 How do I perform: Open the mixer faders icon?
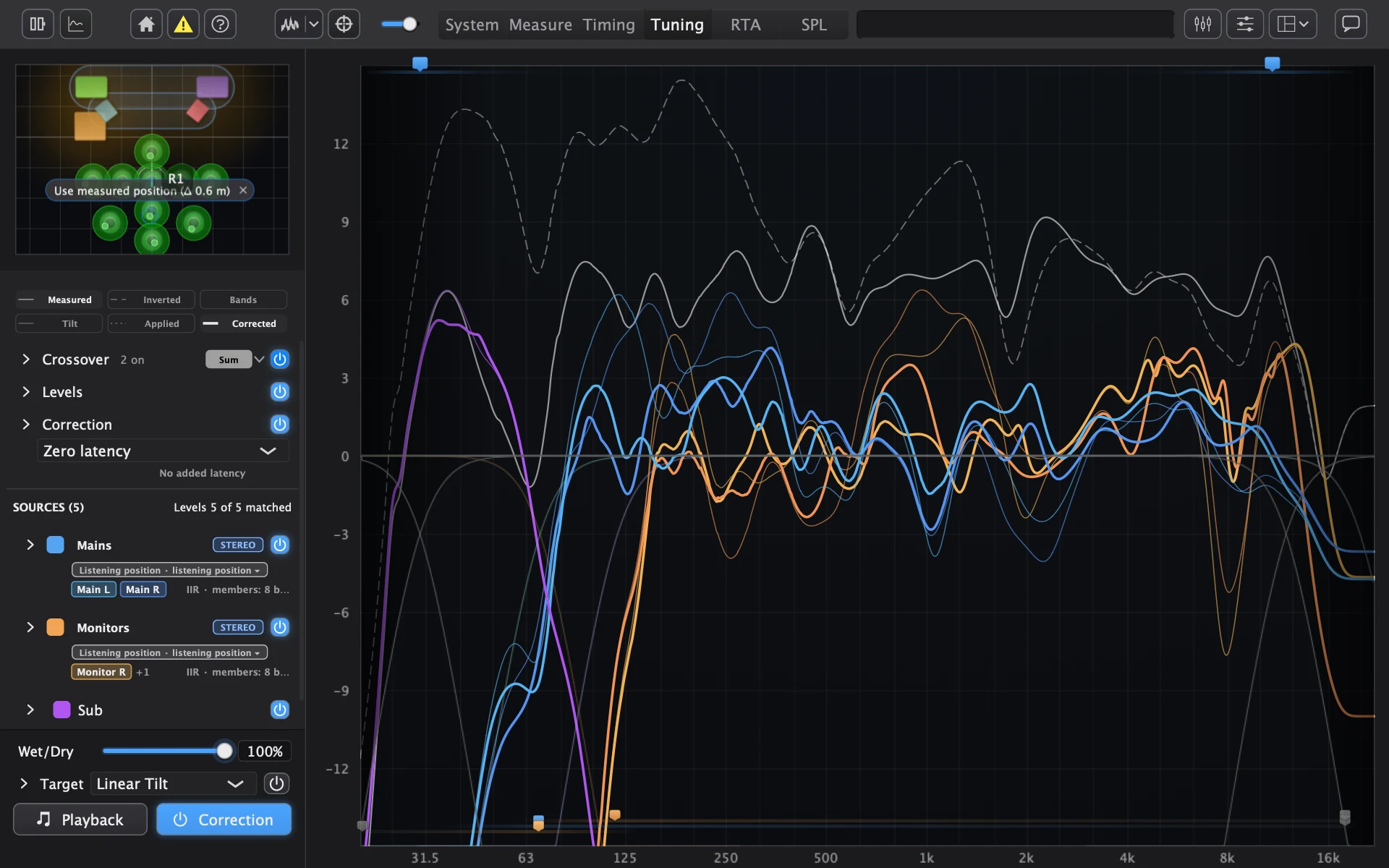pos(1202,25)
